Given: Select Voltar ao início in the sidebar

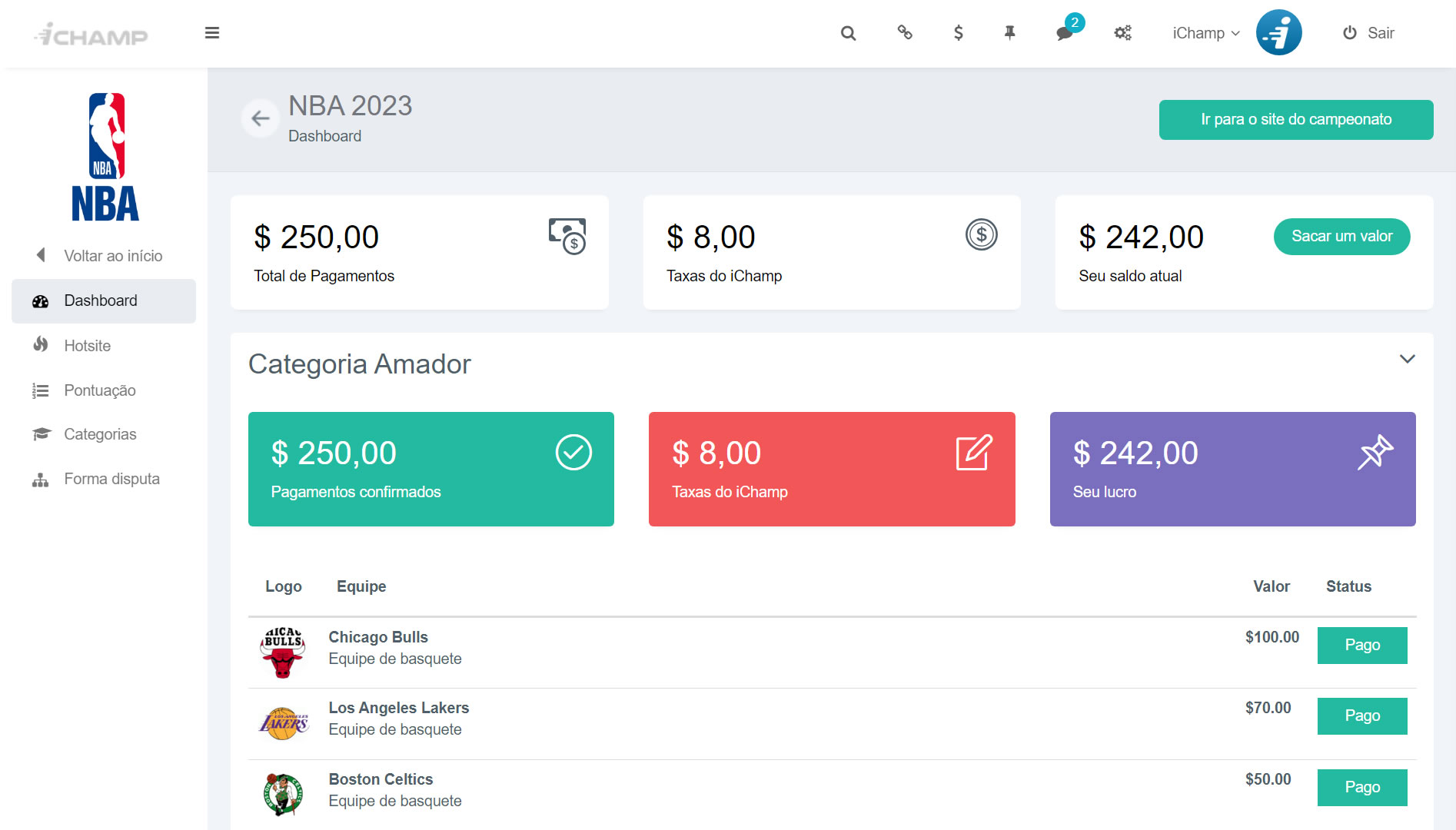Looking at the screenshot, I should (x=104, y=256).
